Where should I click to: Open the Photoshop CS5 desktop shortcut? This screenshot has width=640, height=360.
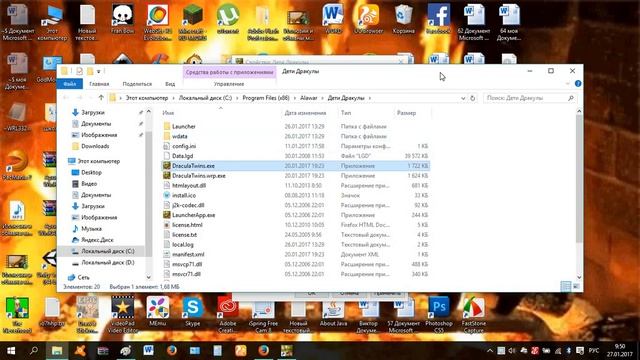[439, 315]
